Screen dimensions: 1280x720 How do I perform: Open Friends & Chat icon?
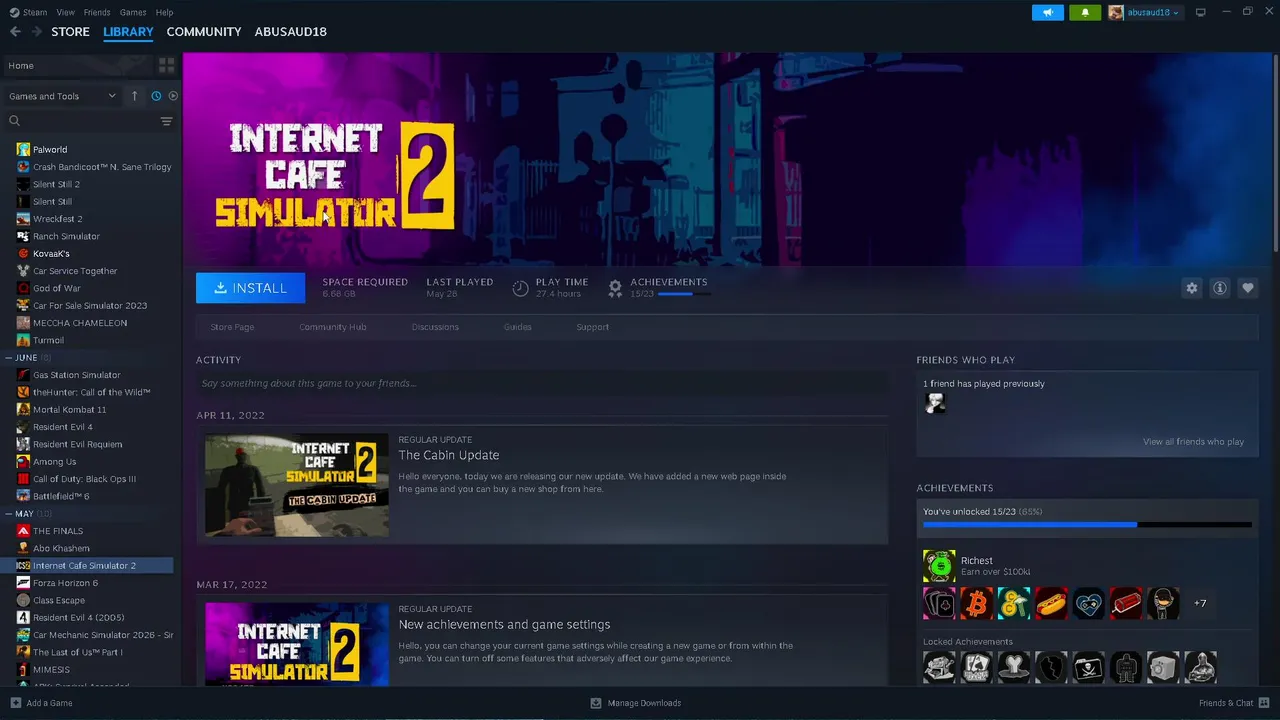[1264, 703]
